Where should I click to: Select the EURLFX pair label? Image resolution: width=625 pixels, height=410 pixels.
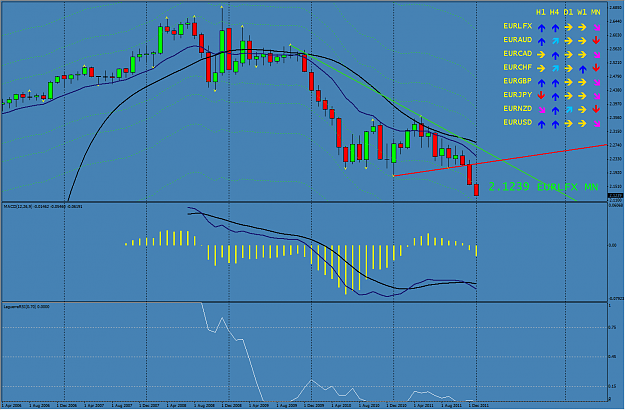click(517, 26)
